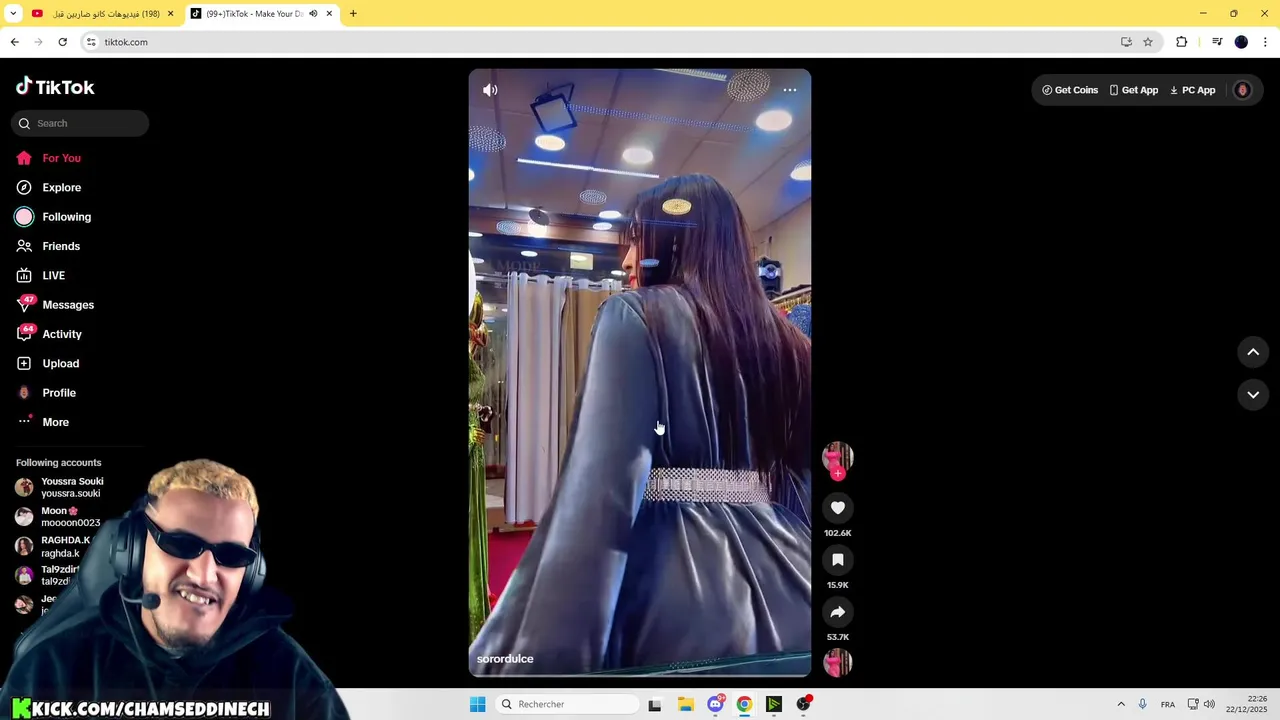Image resolution: width=1280 pixels, height=720 pixels.
Task: Open File Explorer from the taskbar
Action: pyautogui.click(x=686, y=704)
